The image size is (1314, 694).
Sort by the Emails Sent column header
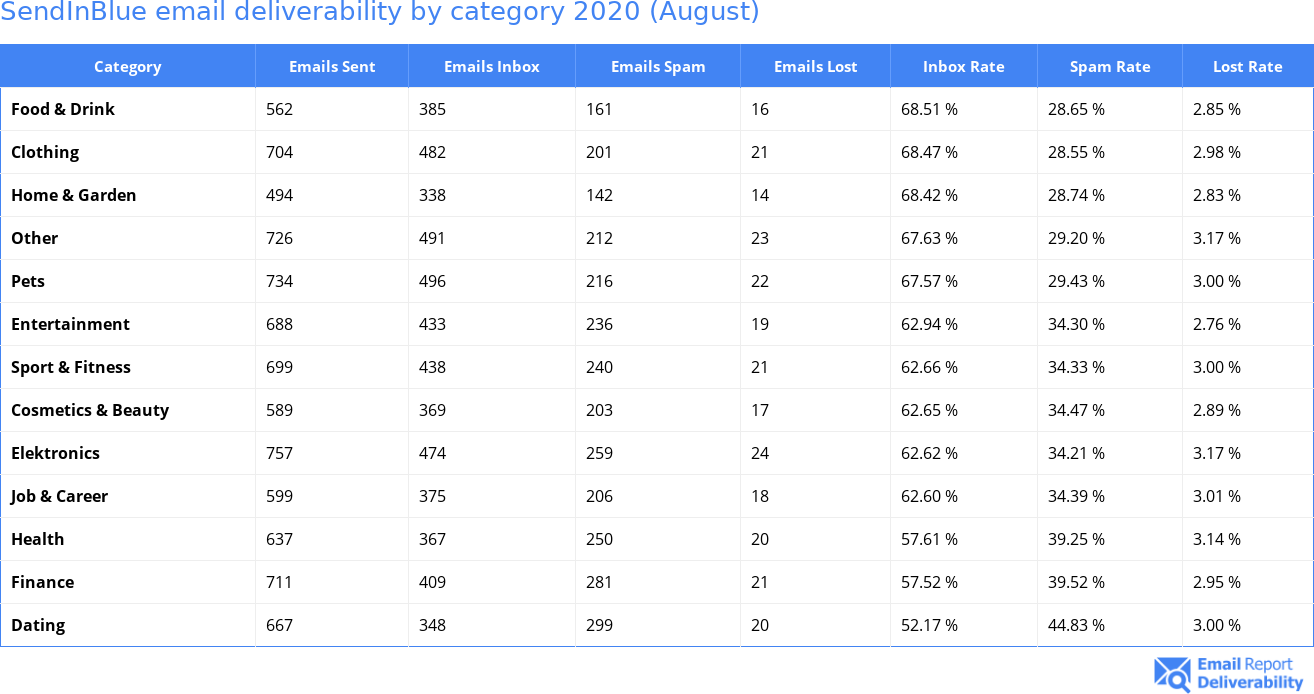pos(332,67)
